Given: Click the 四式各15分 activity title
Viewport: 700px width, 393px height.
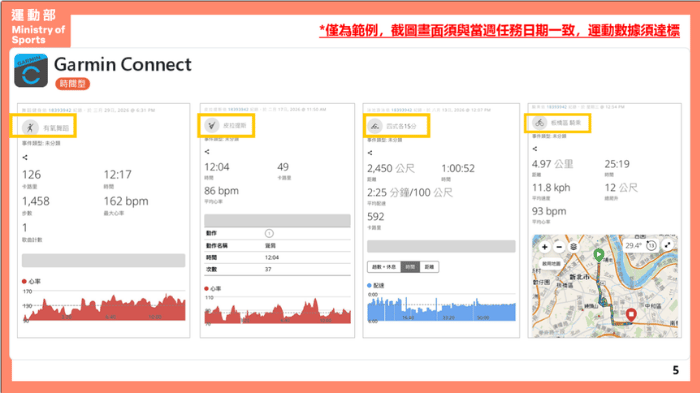Looking at the screenshot, I should [401, 126].
